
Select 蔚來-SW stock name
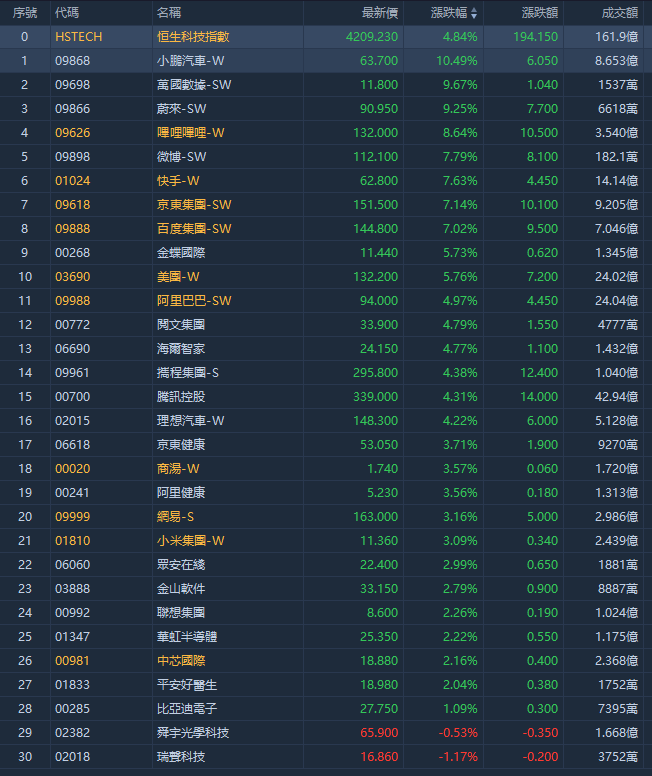click(x=182, y=109)
